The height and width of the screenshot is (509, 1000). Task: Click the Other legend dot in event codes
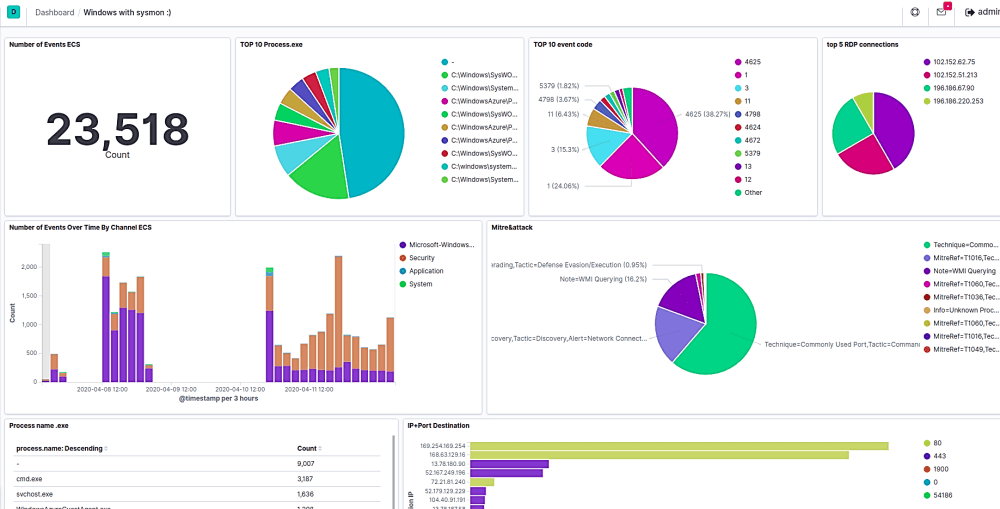tap(737, 192)
